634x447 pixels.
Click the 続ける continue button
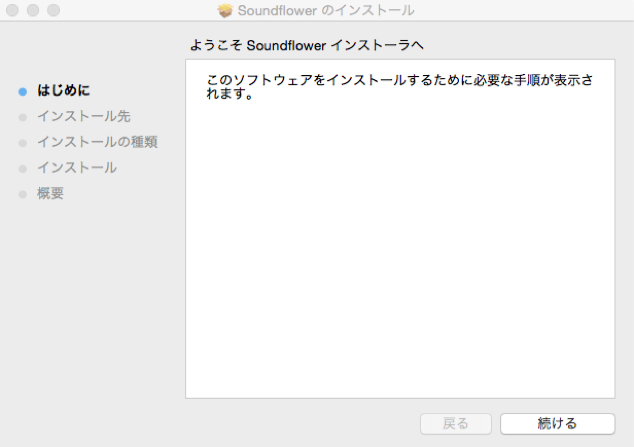point(558,424)
